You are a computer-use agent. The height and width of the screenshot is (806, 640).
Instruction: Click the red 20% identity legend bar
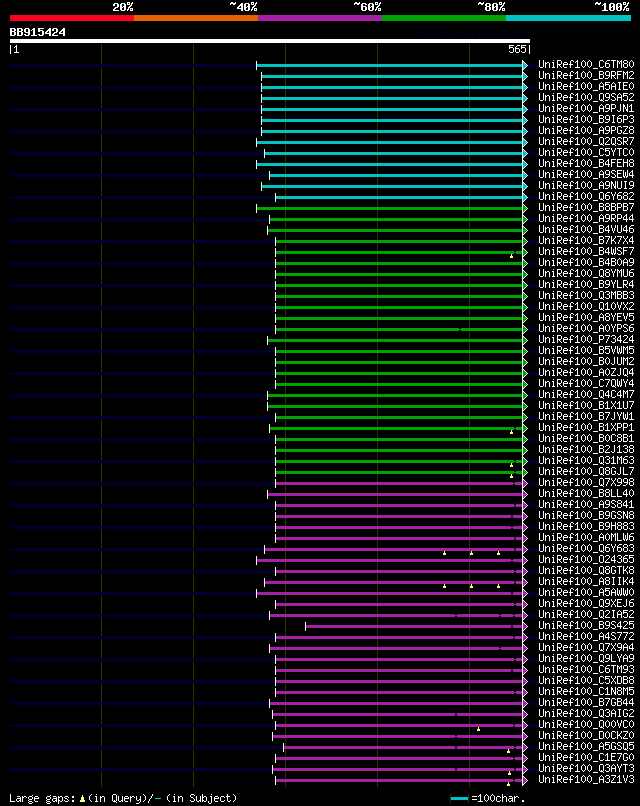click(71, 18)
